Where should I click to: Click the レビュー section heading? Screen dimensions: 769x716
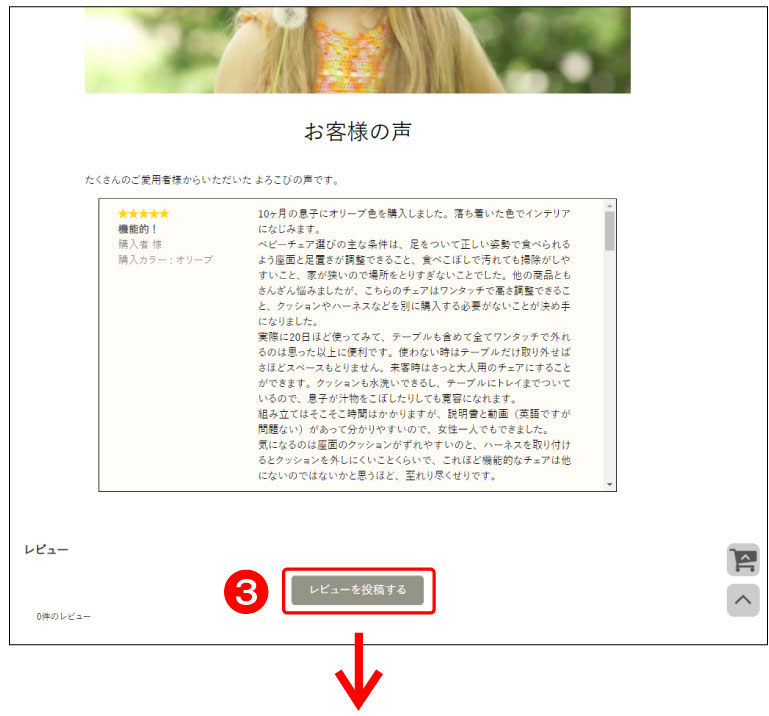point(46,549)
